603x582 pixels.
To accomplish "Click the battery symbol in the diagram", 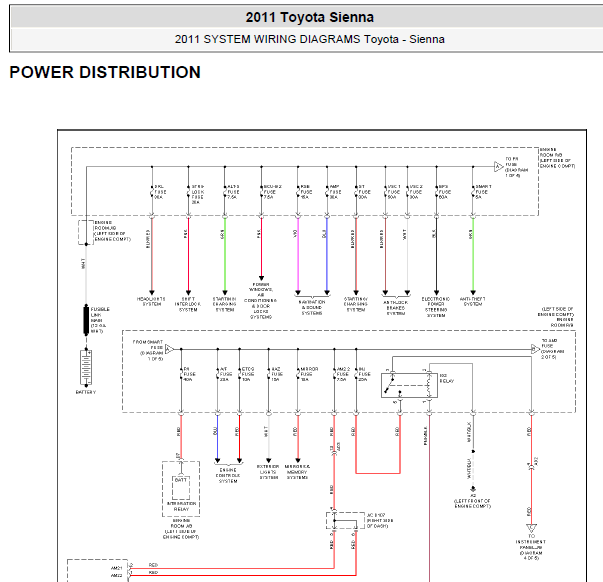I will tap(86, 368).
